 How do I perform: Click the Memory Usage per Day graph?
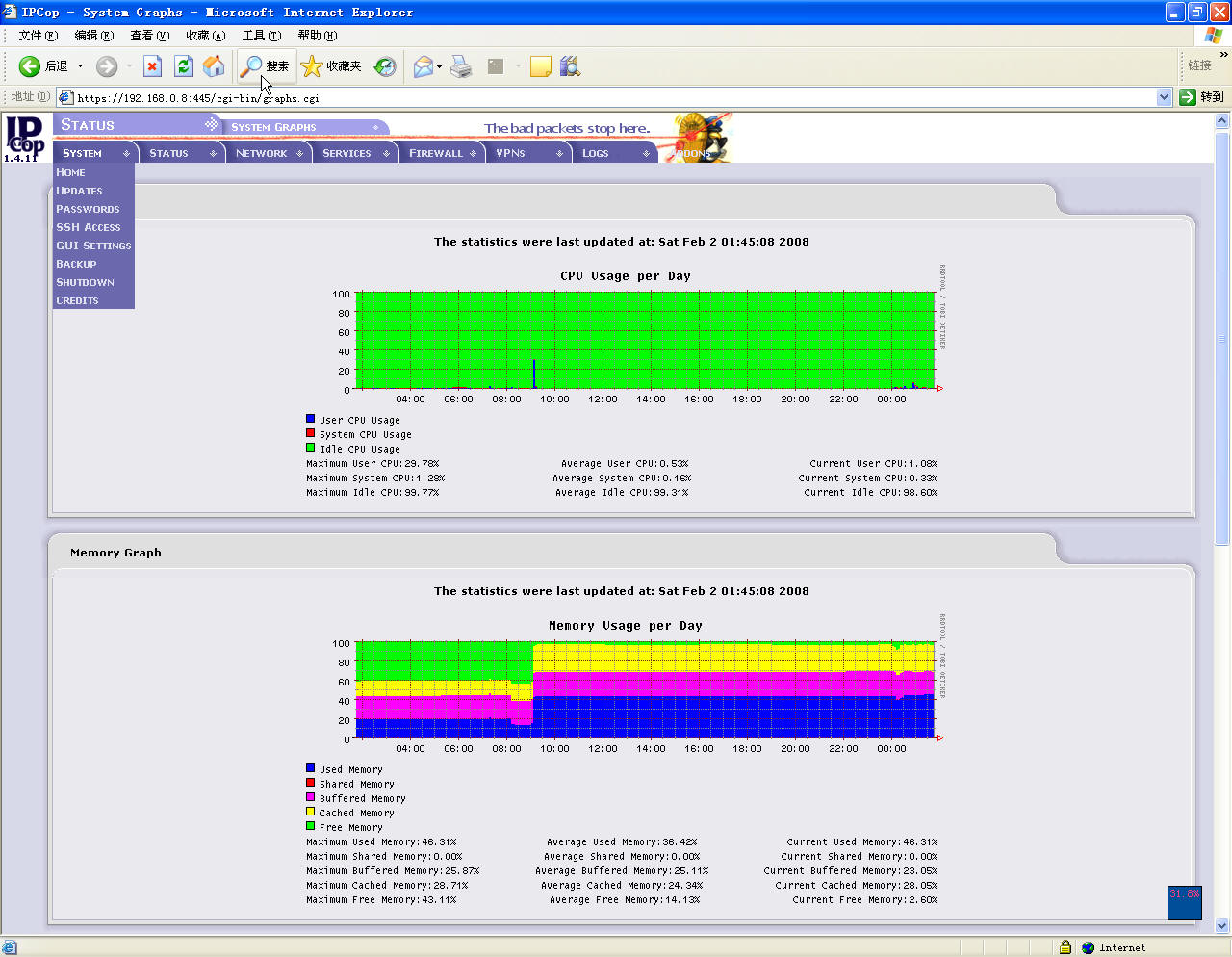point(646,690)
